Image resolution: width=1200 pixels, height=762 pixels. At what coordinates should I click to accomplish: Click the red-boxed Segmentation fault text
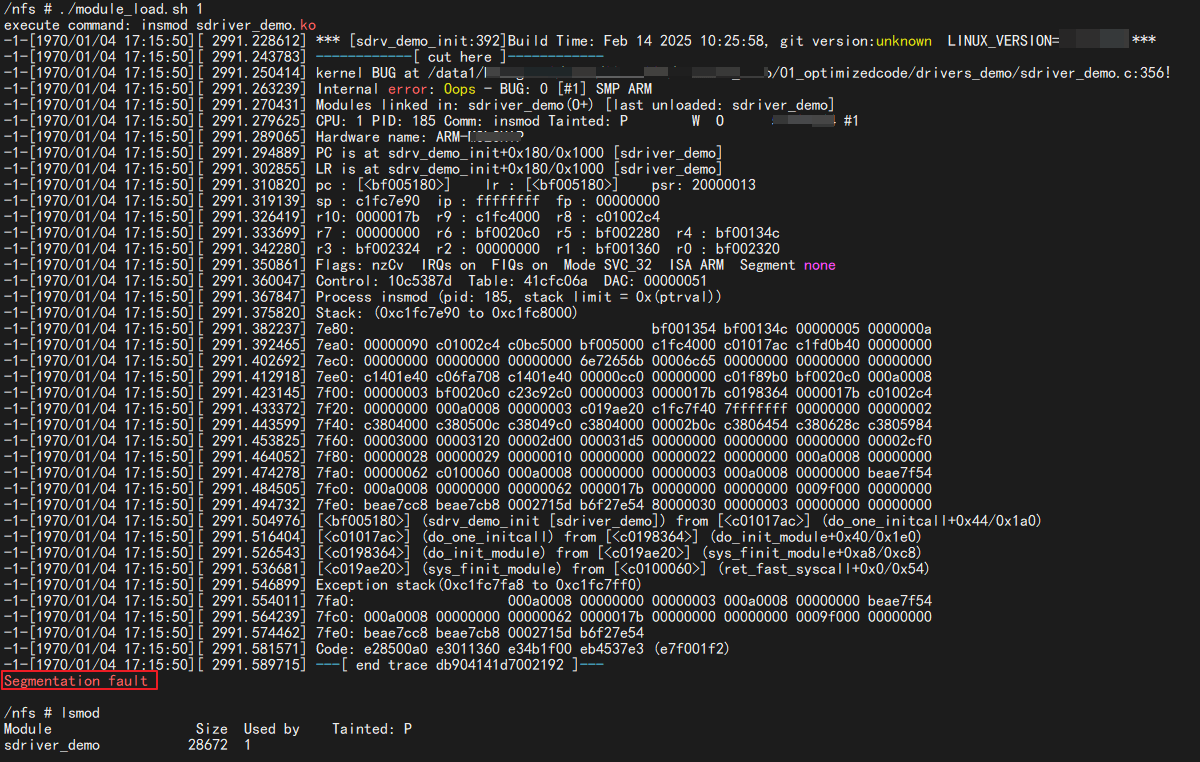point(76,681)
